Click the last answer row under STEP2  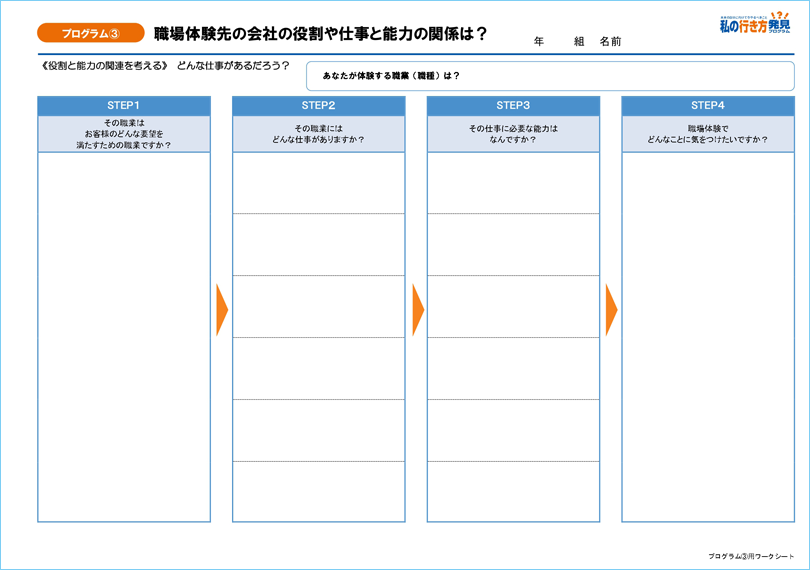[x=319, y=491]
